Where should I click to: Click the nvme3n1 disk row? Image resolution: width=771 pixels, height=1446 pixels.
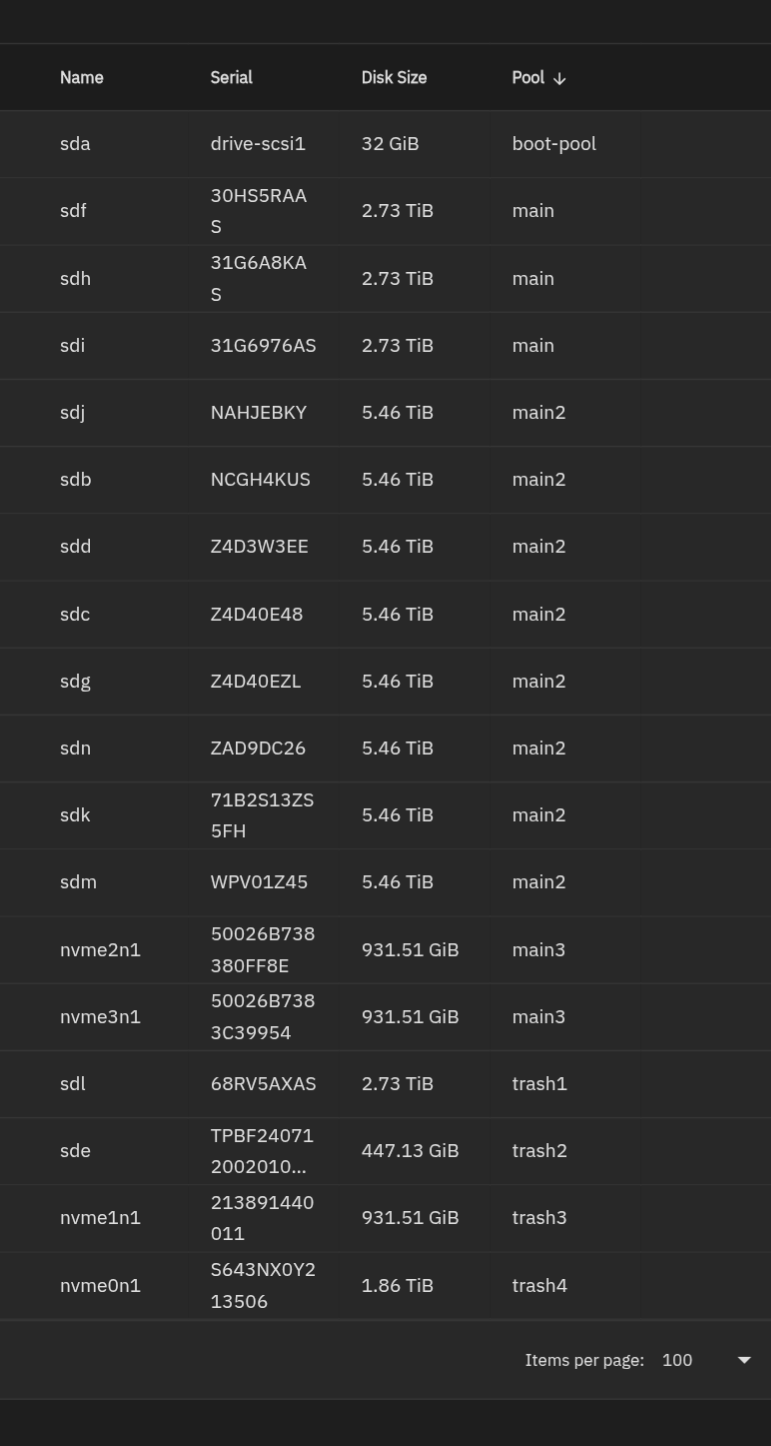tap(100, 1017)
